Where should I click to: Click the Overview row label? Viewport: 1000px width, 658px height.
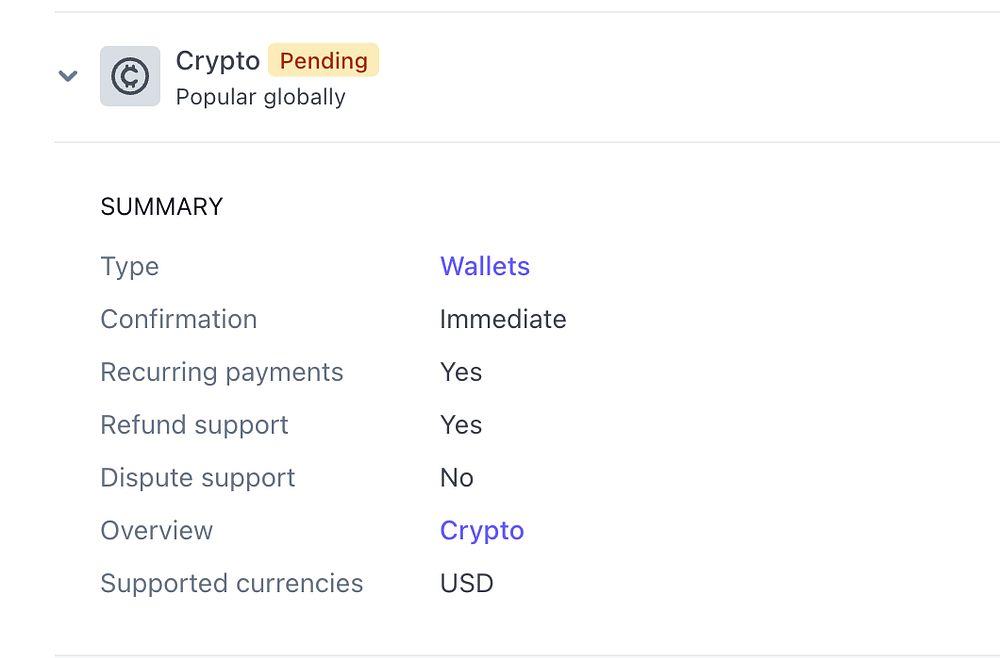tap(157, 530)
